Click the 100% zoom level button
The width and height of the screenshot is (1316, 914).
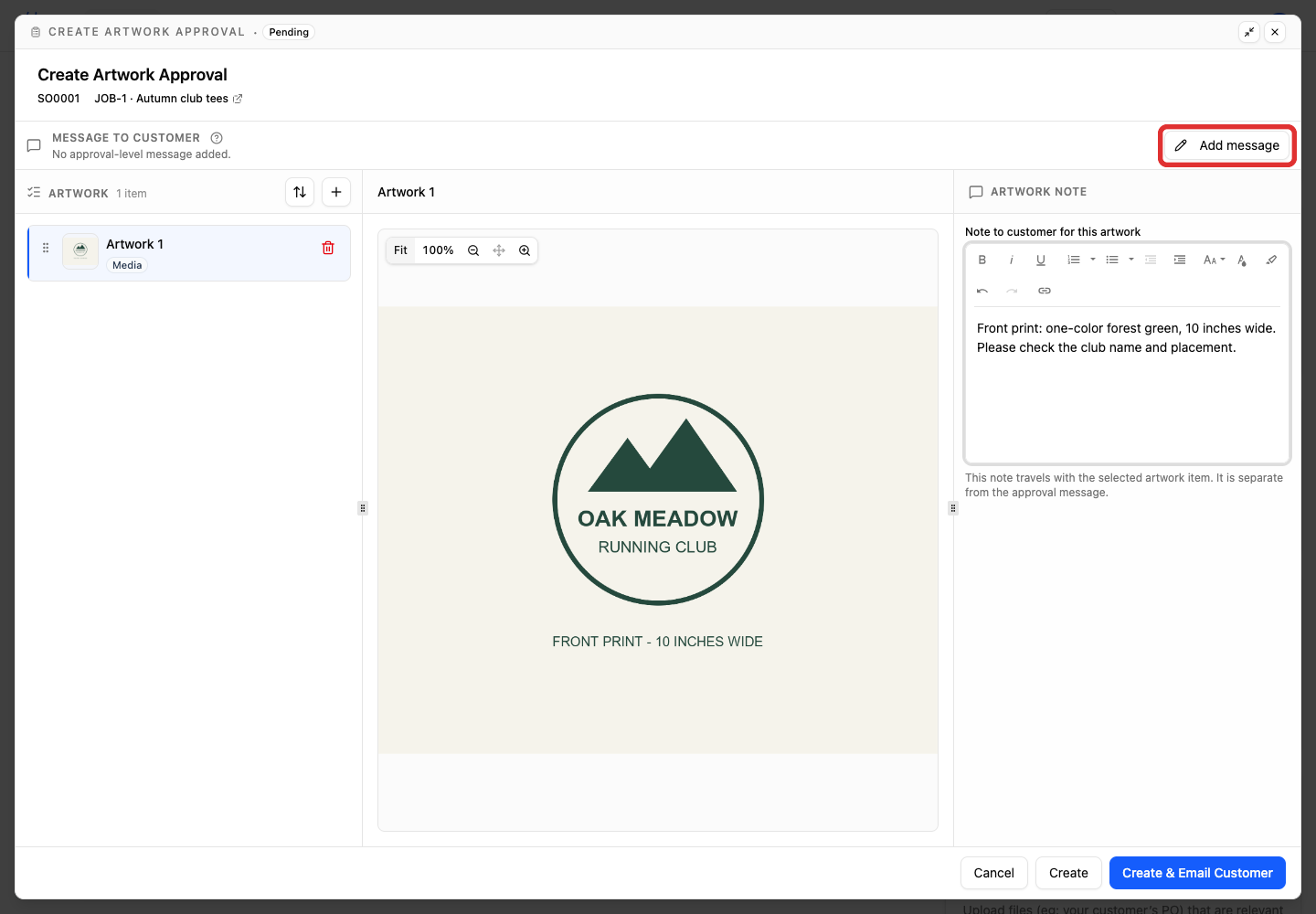pos(438,250)
